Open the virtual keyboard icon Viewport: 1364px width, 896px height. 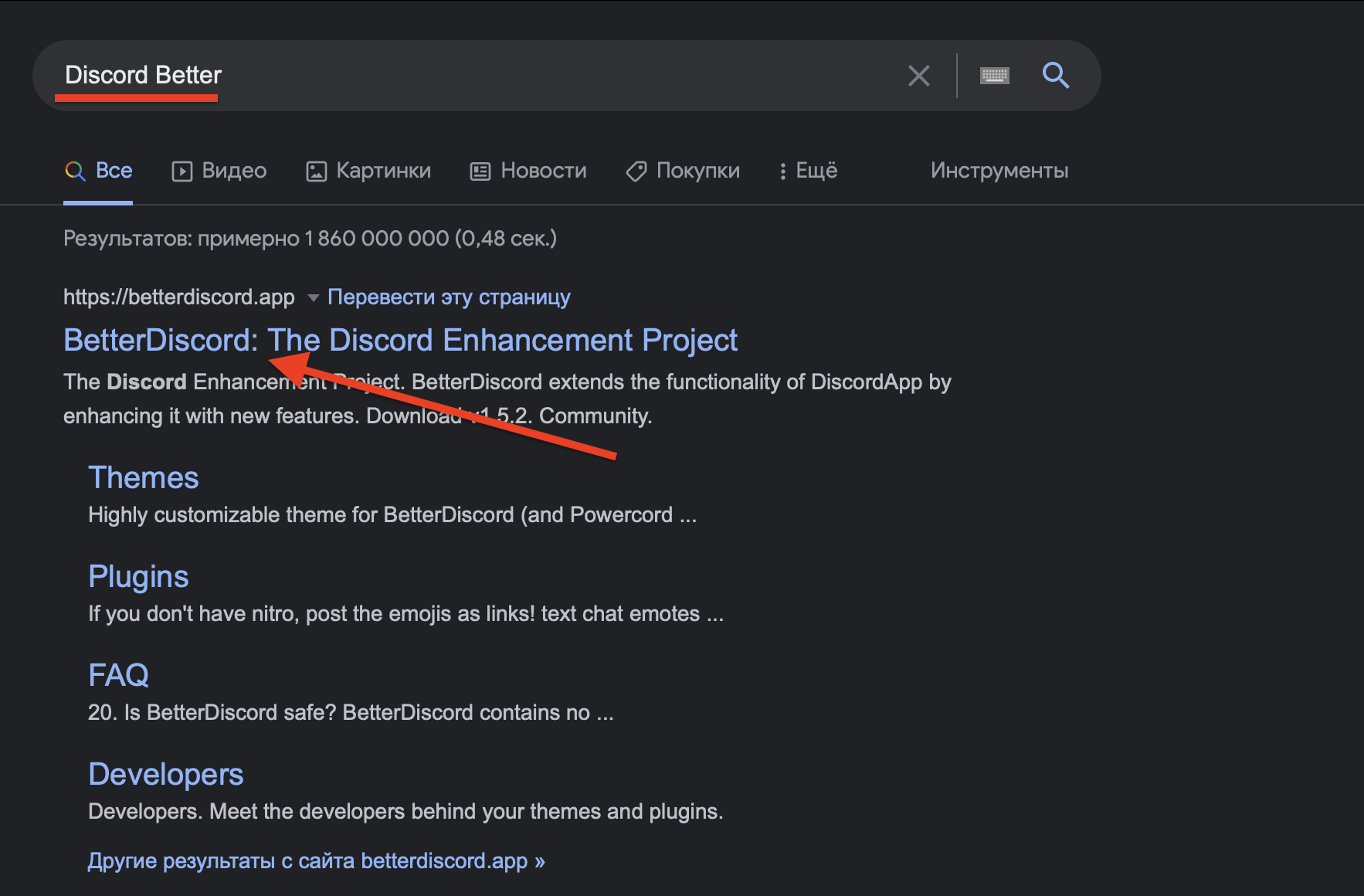(994, 76)
